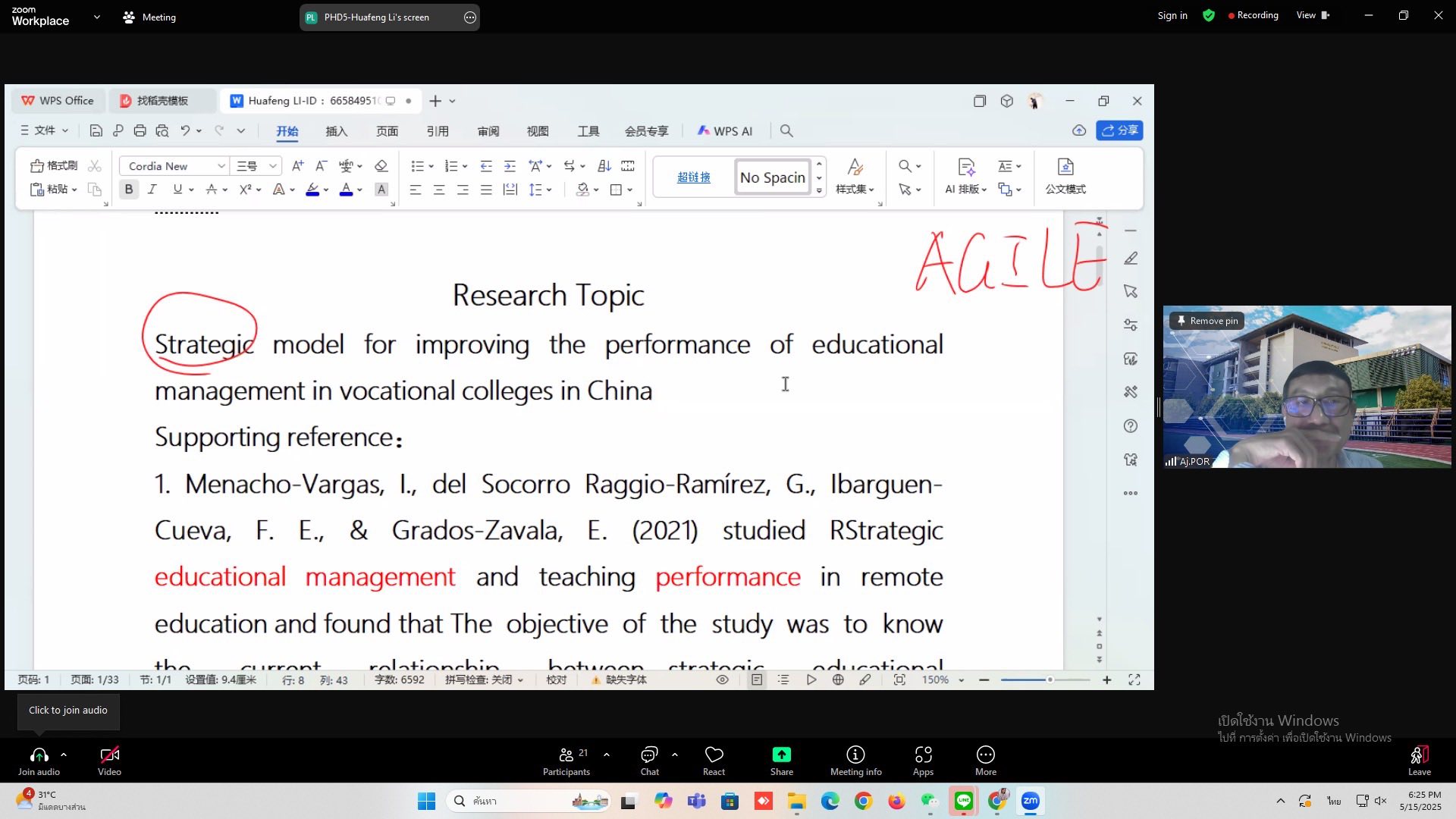Toggle italic formatting in WPS ribbon
The height and width of the screenshot is (819, 1456).
[152, 190]
